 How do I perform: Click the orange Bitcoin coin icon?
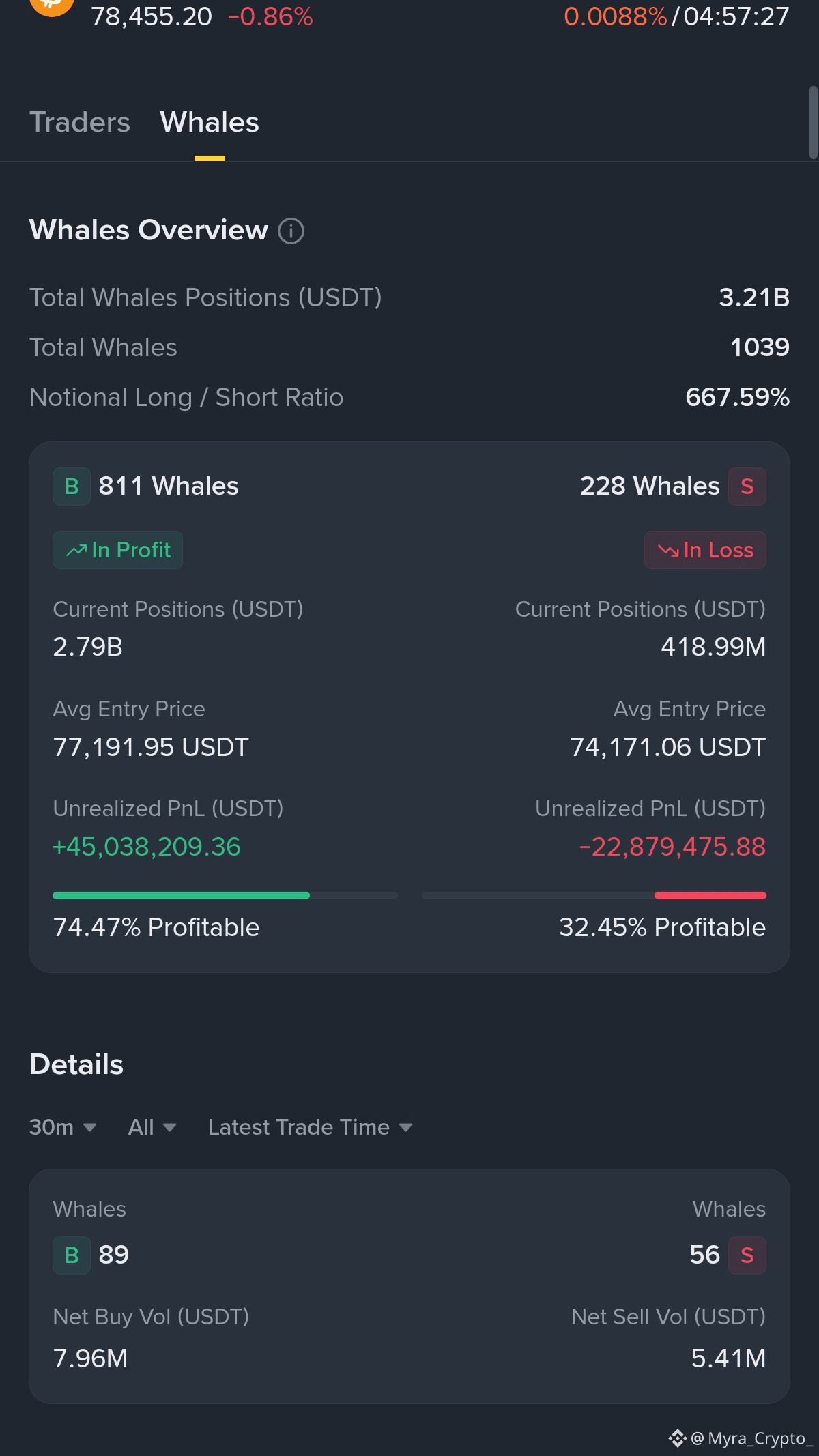52,7
